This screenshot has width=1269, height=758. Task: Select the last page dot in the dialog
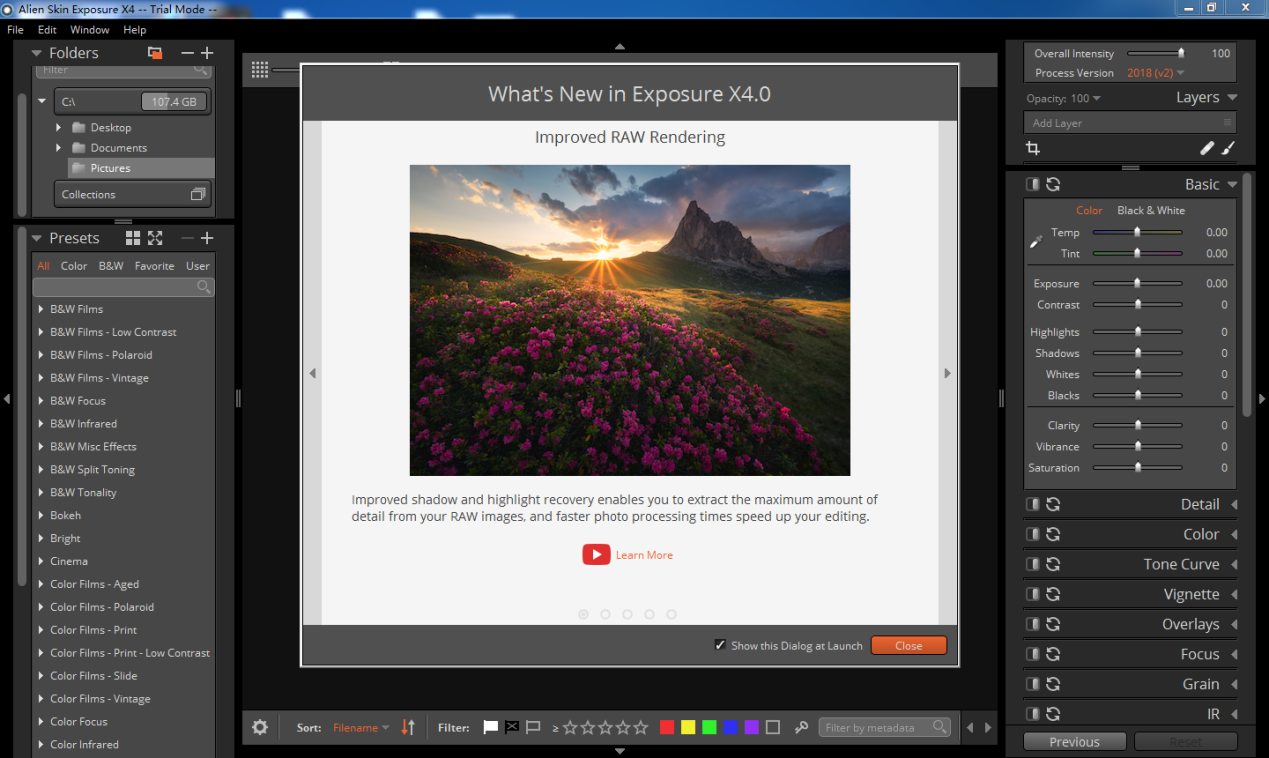click(671, 614)
